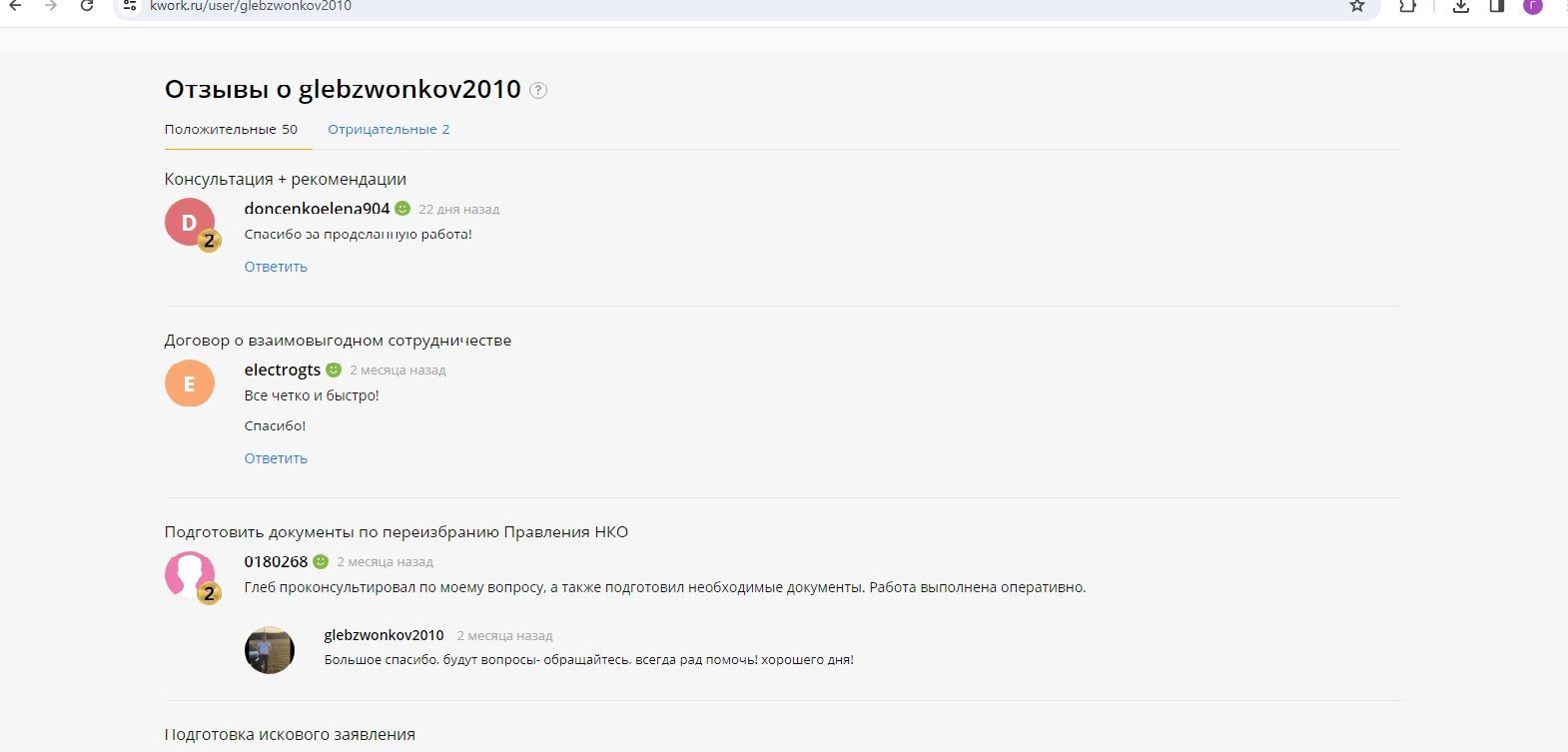Screen dimensions: 1568x752
Task: Click Ответить under doncenkoelena904 review
Action: (x=276, y=267)
